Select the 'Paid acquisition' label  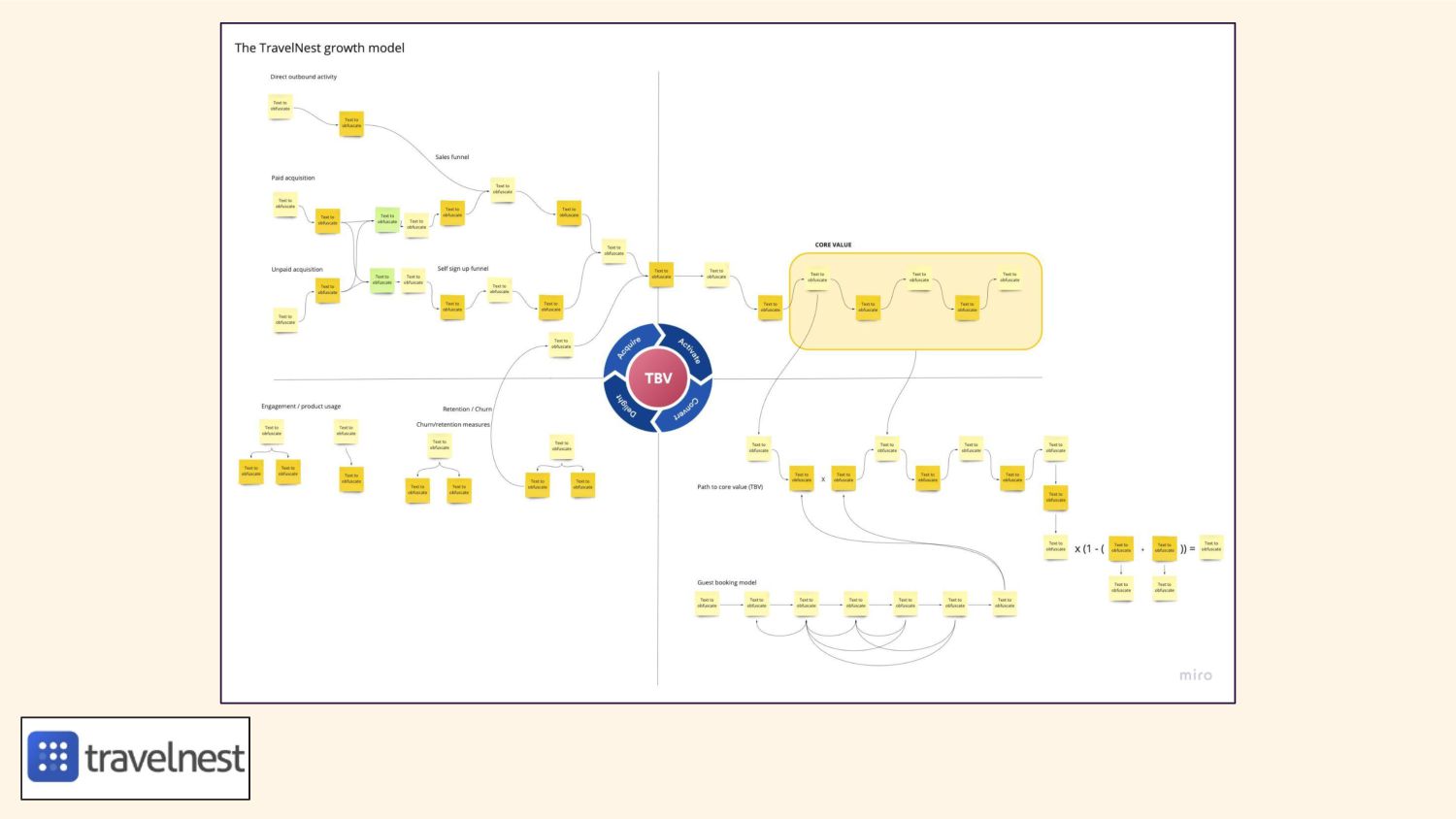click(x=293, y=179)
